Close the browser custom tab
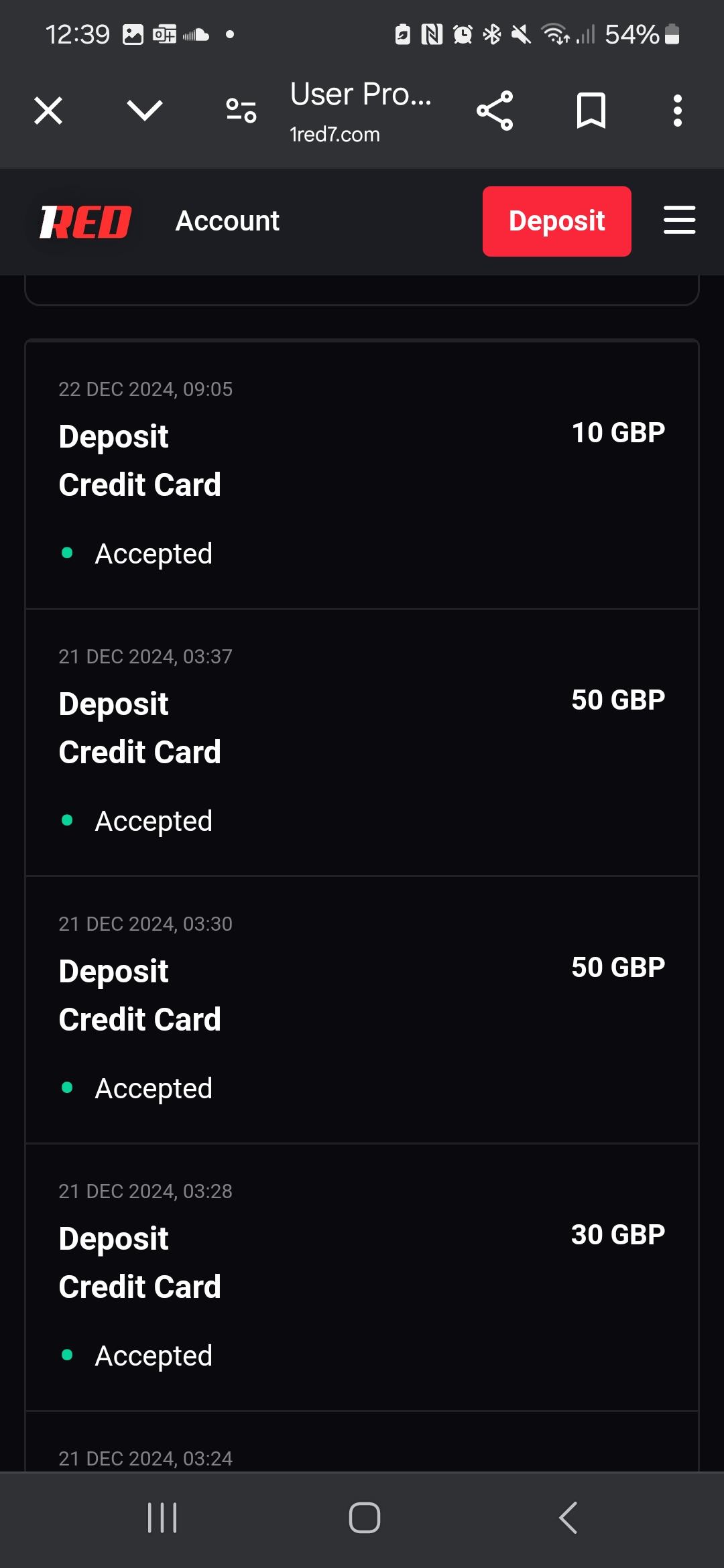724x1568 pixels. pyautogui.click(x=48, y=111)
